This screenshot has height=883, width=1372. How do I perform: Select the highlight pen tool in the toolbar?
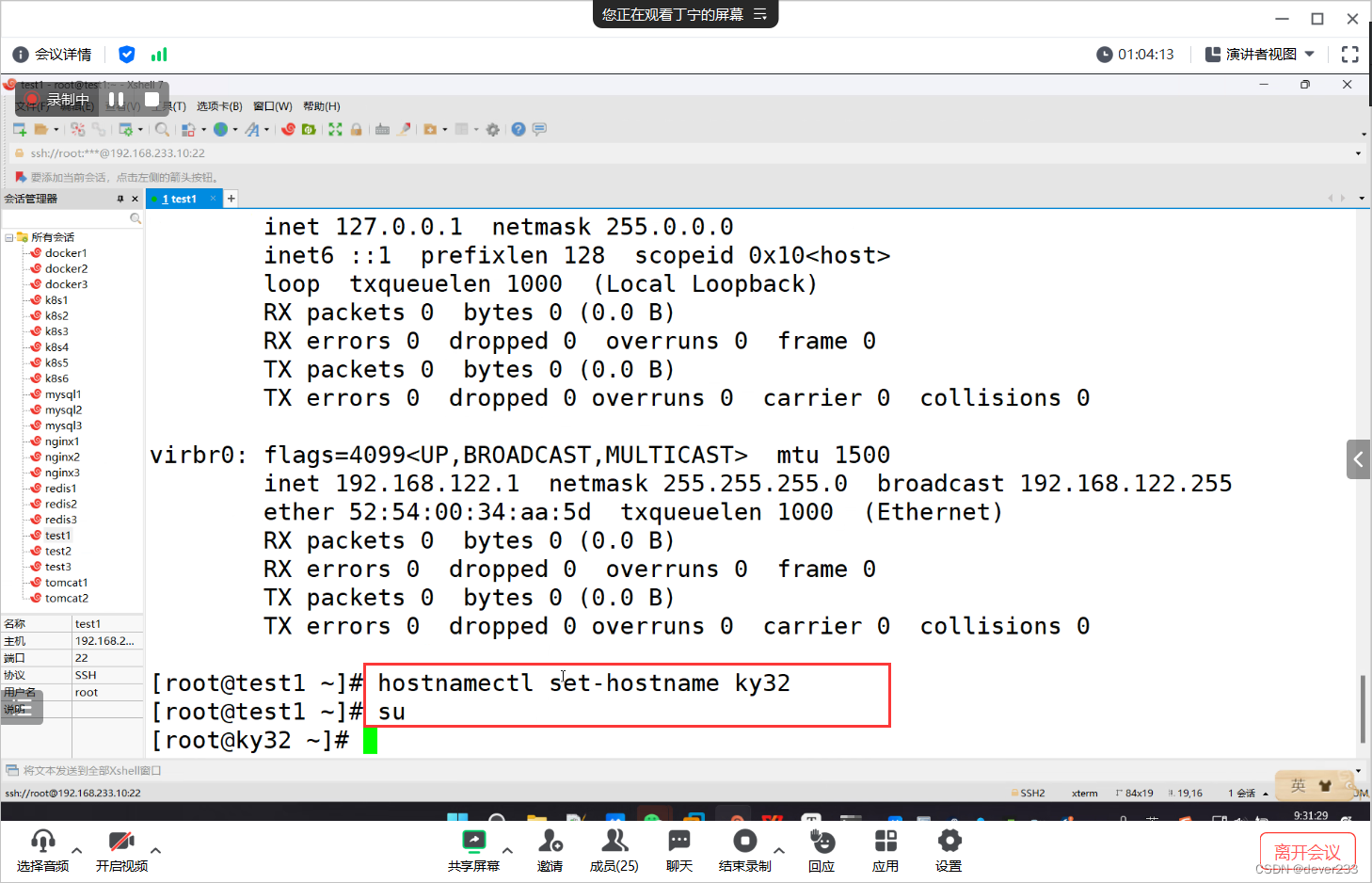click(404, 129)
